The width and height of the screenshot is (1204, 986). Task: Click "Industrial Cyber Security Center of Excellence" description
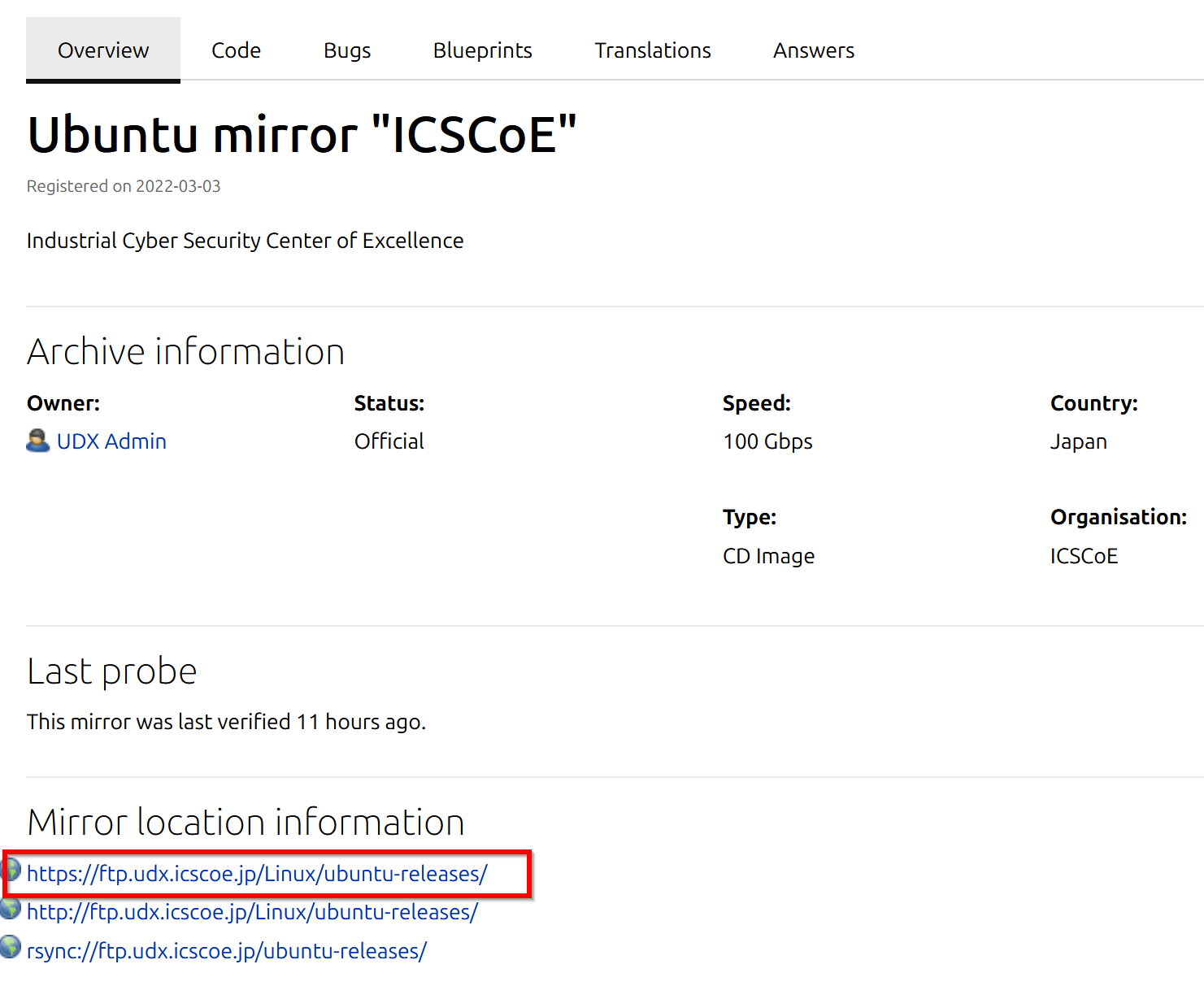(x=245, y=241)
